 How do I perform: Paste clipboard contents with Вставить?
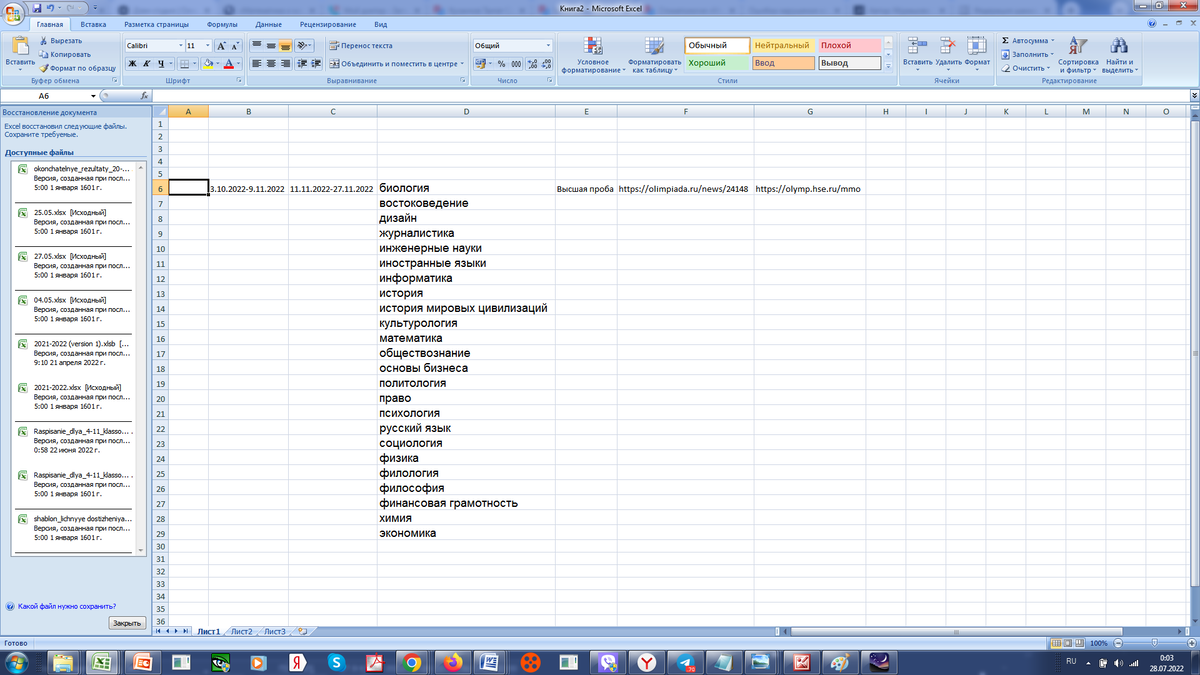[19, 52]
